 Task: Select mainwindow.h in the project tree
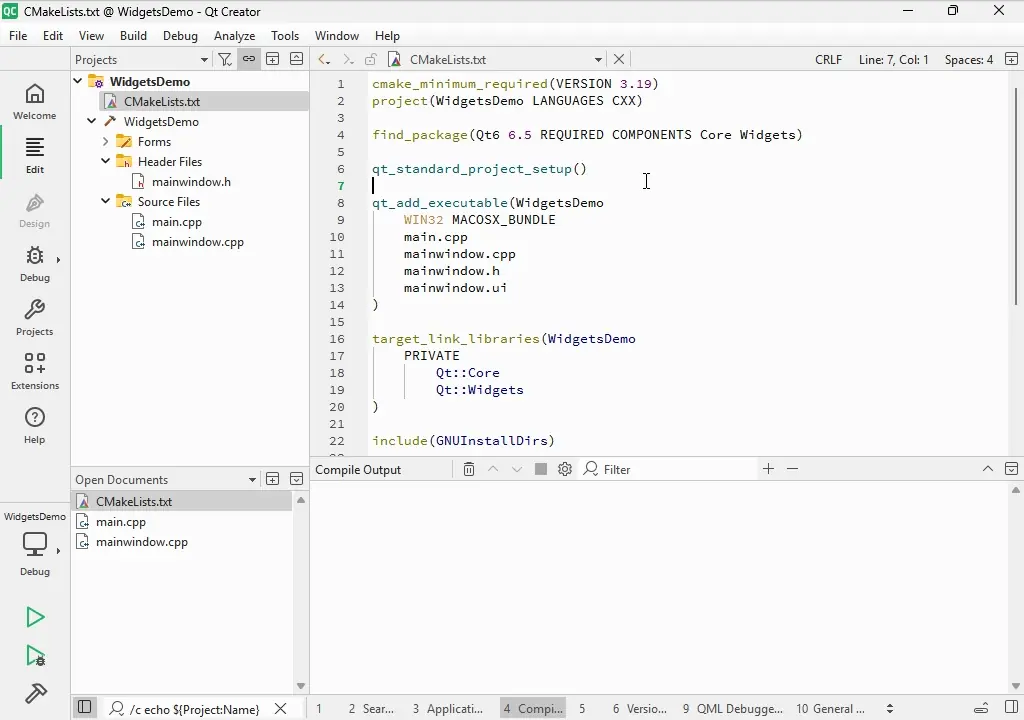click(190, 182)
